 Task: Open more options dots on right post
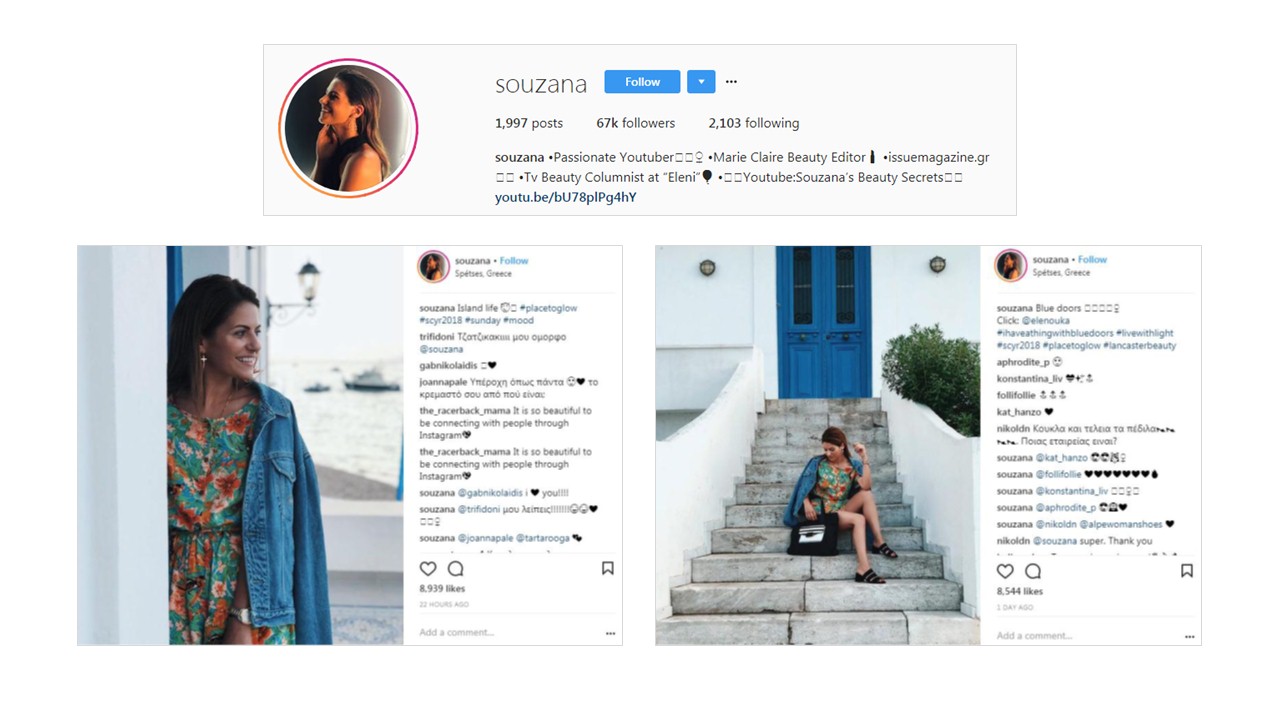[1188, 636]
